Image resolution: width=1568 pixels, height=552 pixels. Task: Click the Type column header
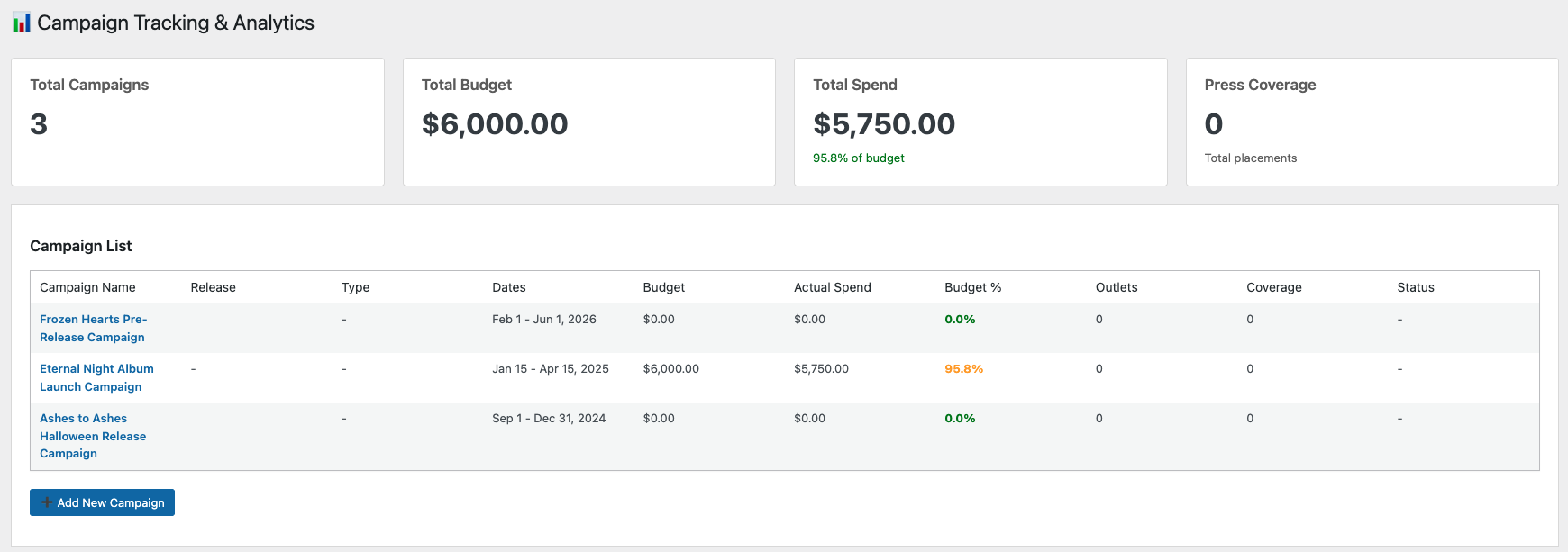355,287
